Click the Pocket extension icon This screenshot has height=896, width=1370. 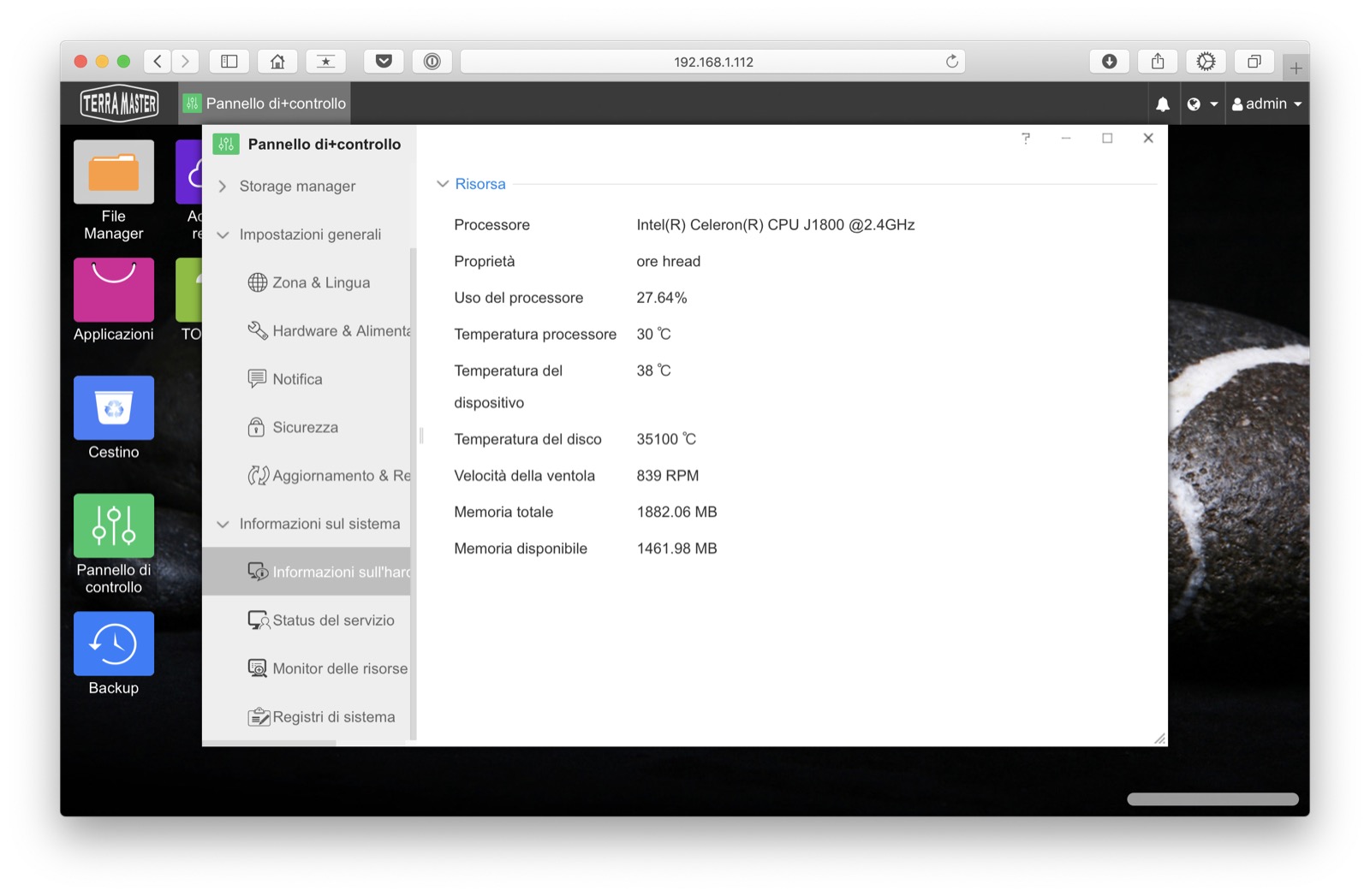tap(384, 62)
